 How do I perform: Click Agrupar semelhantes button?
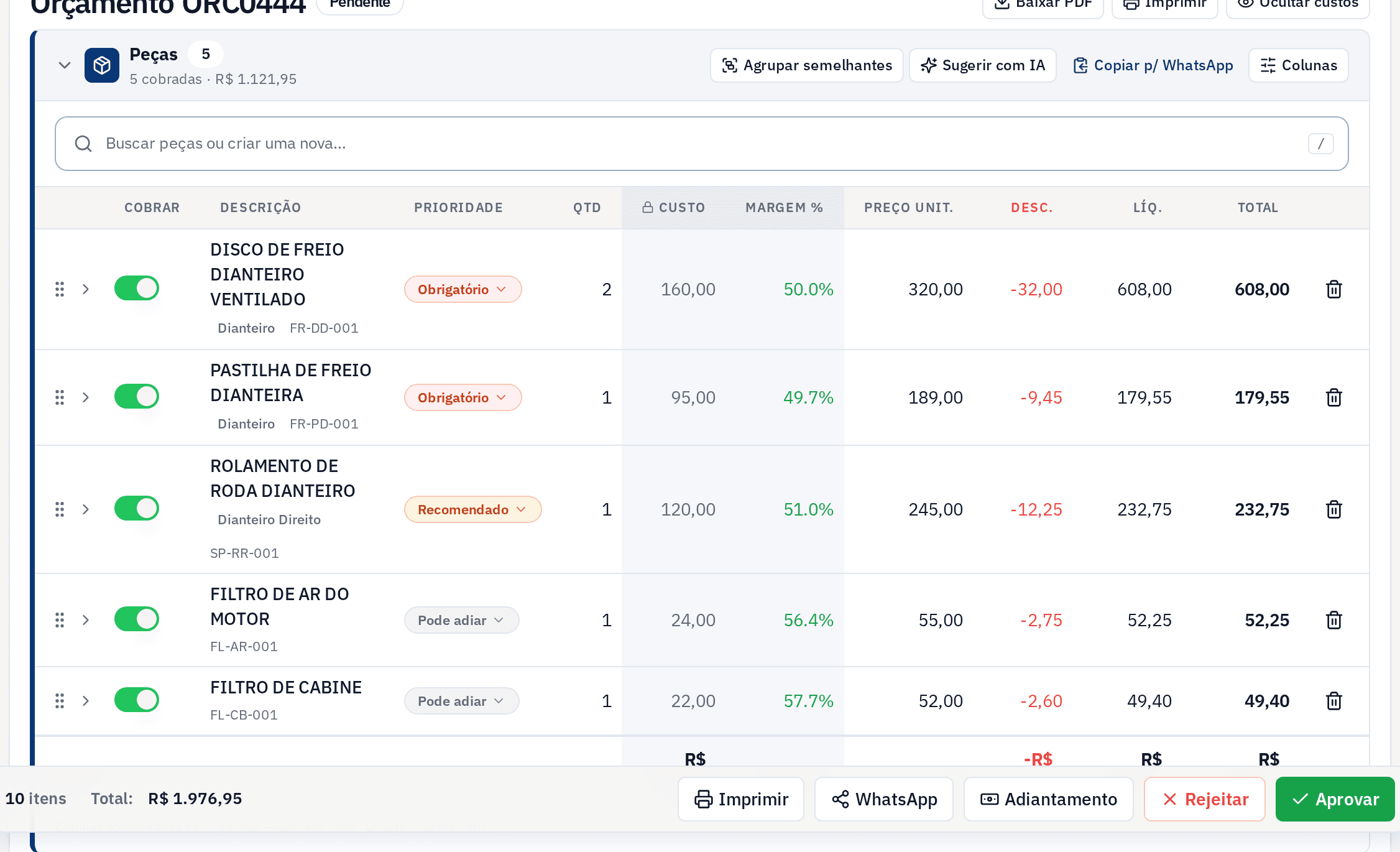click(807, 65)
